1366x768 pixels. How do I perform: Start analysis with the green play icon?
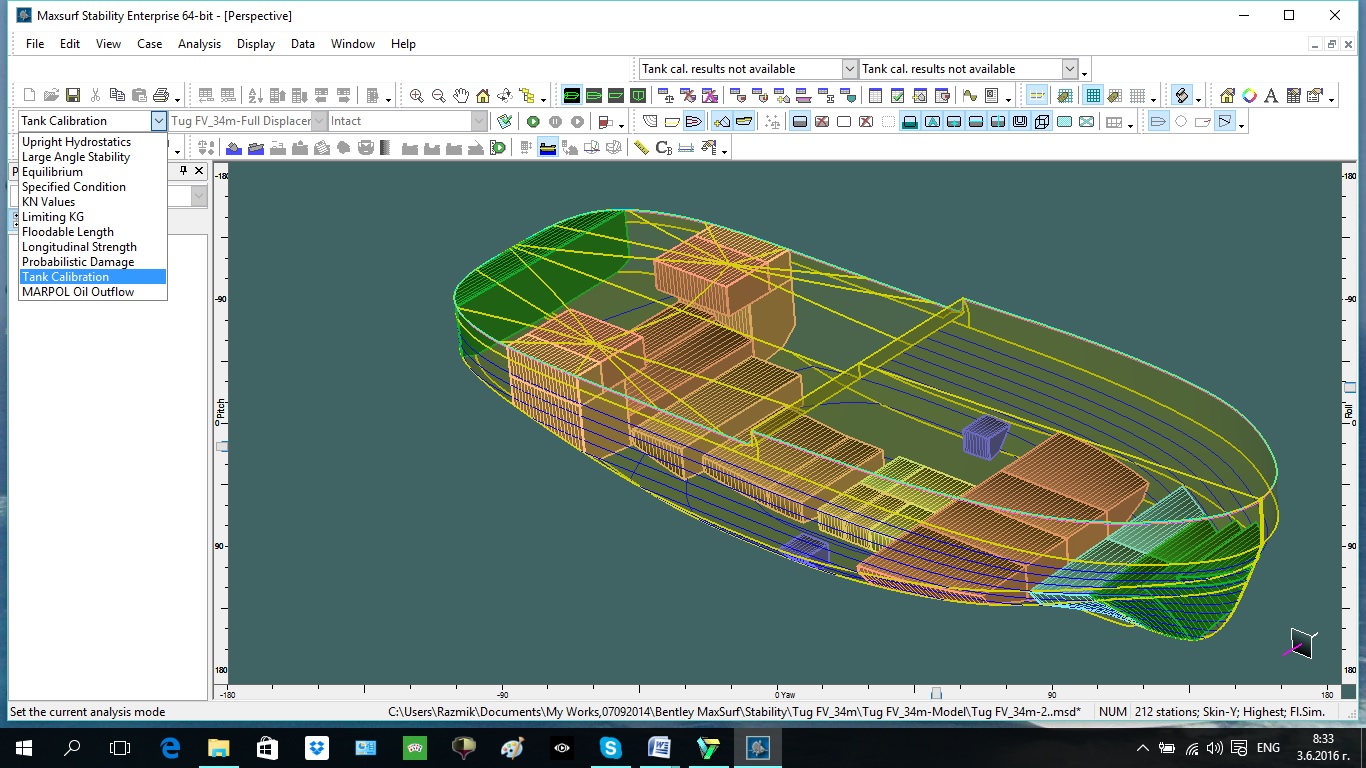533,122
